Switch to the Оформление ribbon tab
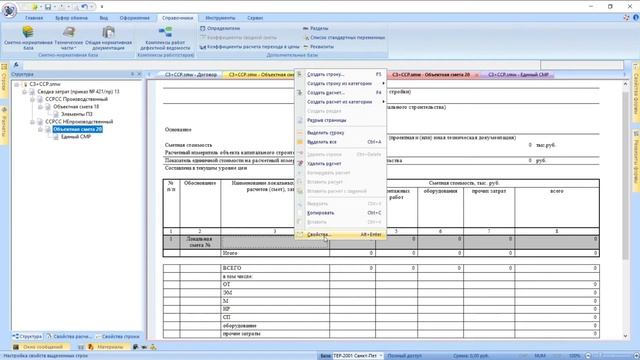The image size is (640, 360). coord(135,18)
